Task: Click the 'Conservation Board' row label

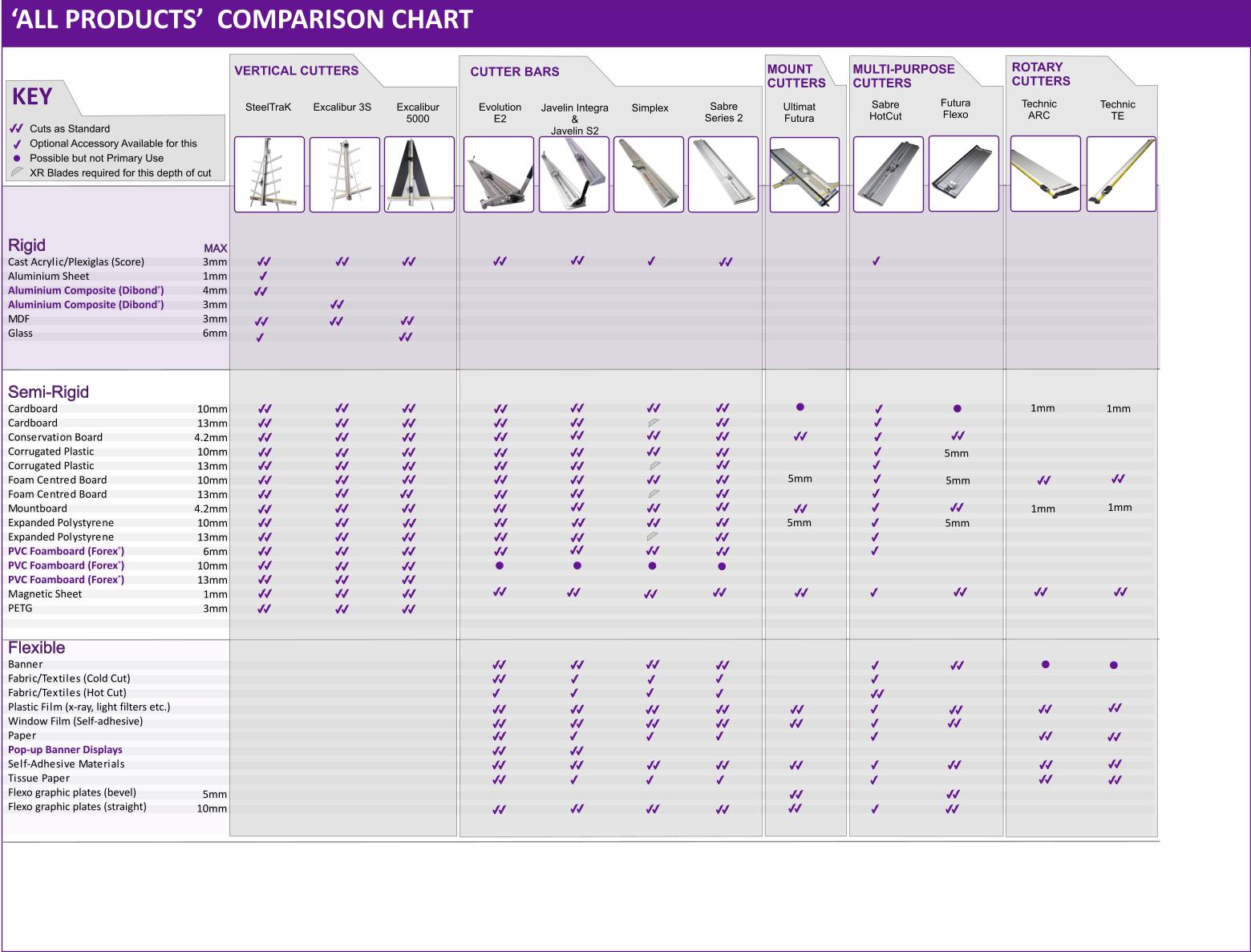Action: pyautogui.click(x=55, y=437)
